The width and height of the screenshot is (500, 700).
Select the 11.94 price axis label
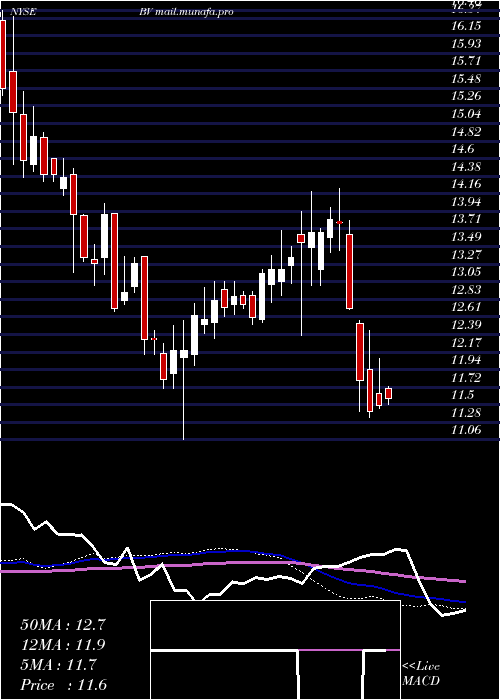[x=466, y=360]
